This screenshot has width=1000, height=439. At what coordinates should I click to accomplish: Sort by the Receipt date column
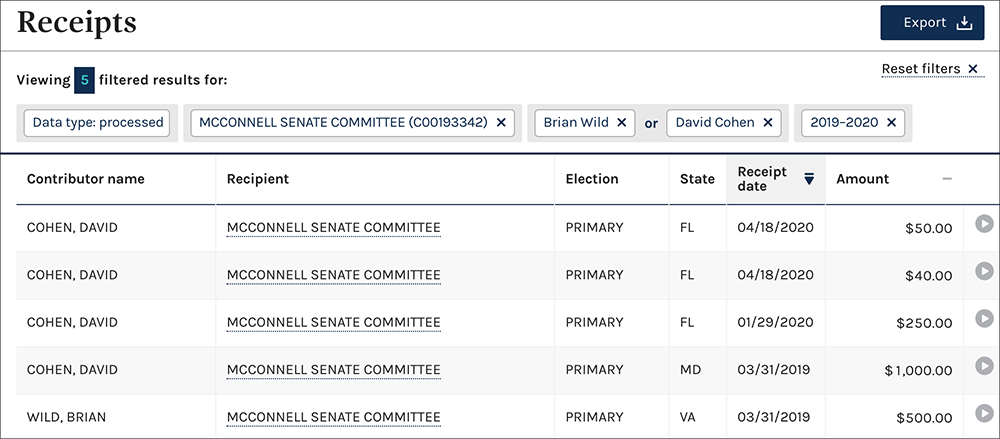pos(775,179)
